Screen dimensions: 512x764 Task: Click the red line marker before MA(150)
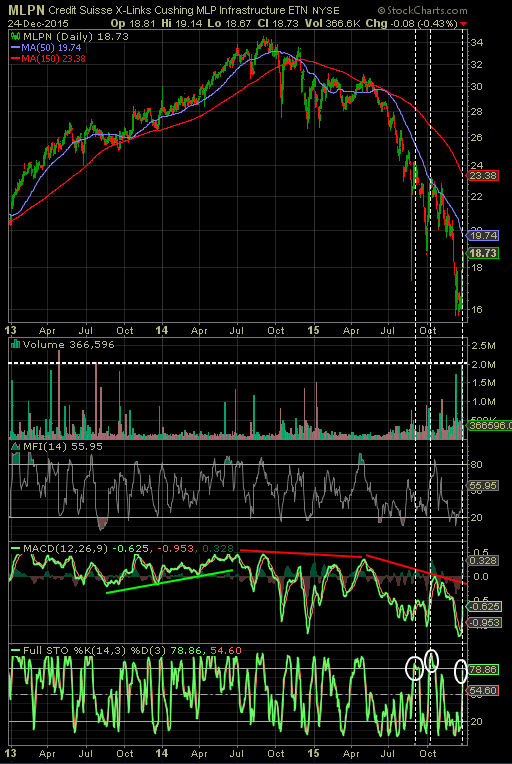click(15, 59)
